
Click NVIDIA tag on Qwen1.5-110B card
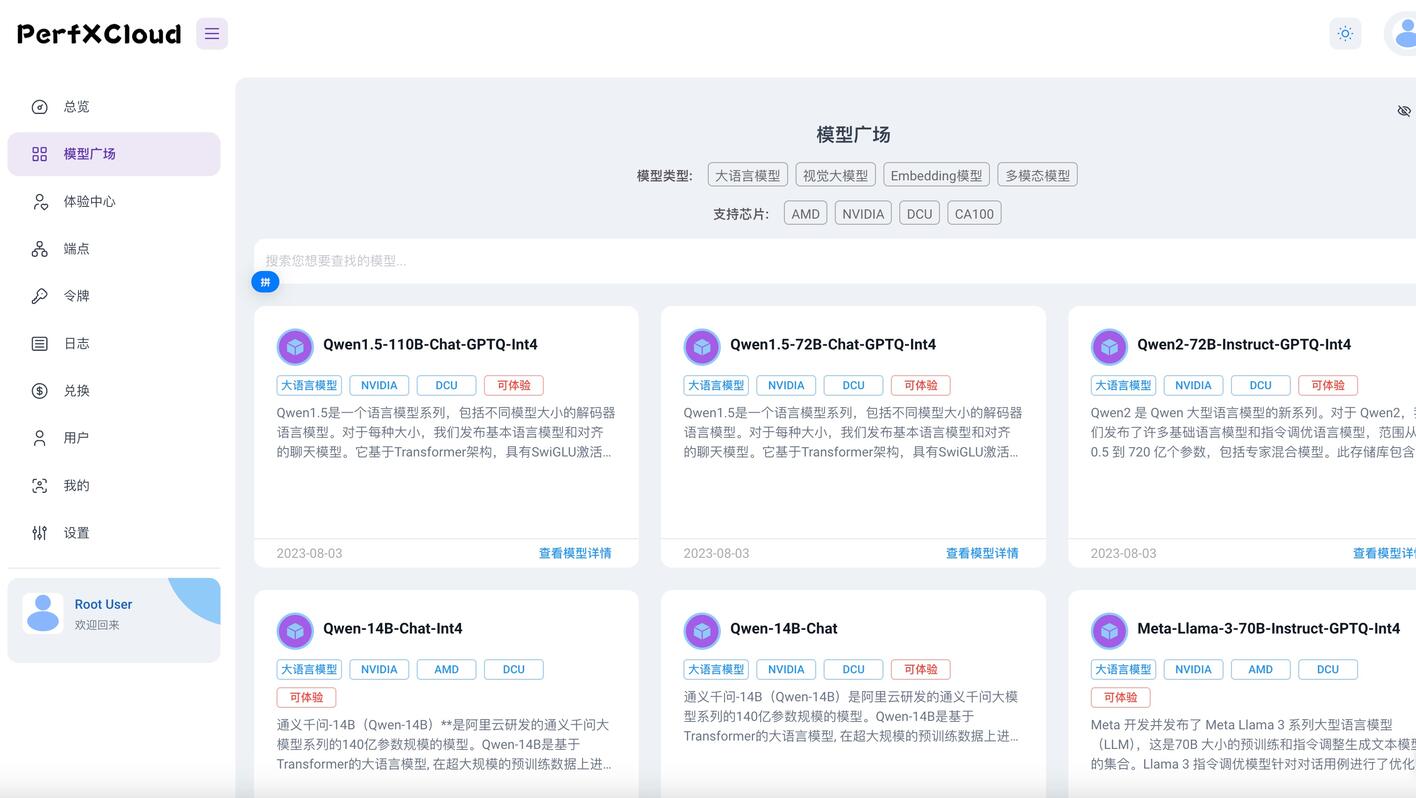point(379,385)
